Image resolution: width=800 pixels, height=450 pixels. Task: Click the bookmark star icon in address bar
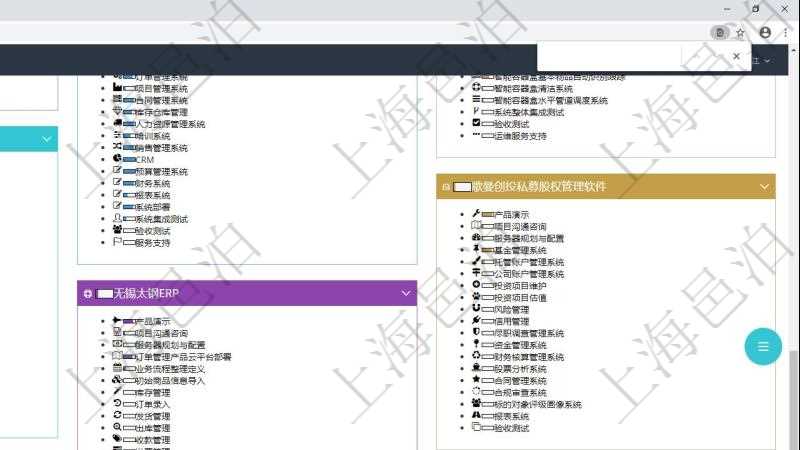(740, 32)
